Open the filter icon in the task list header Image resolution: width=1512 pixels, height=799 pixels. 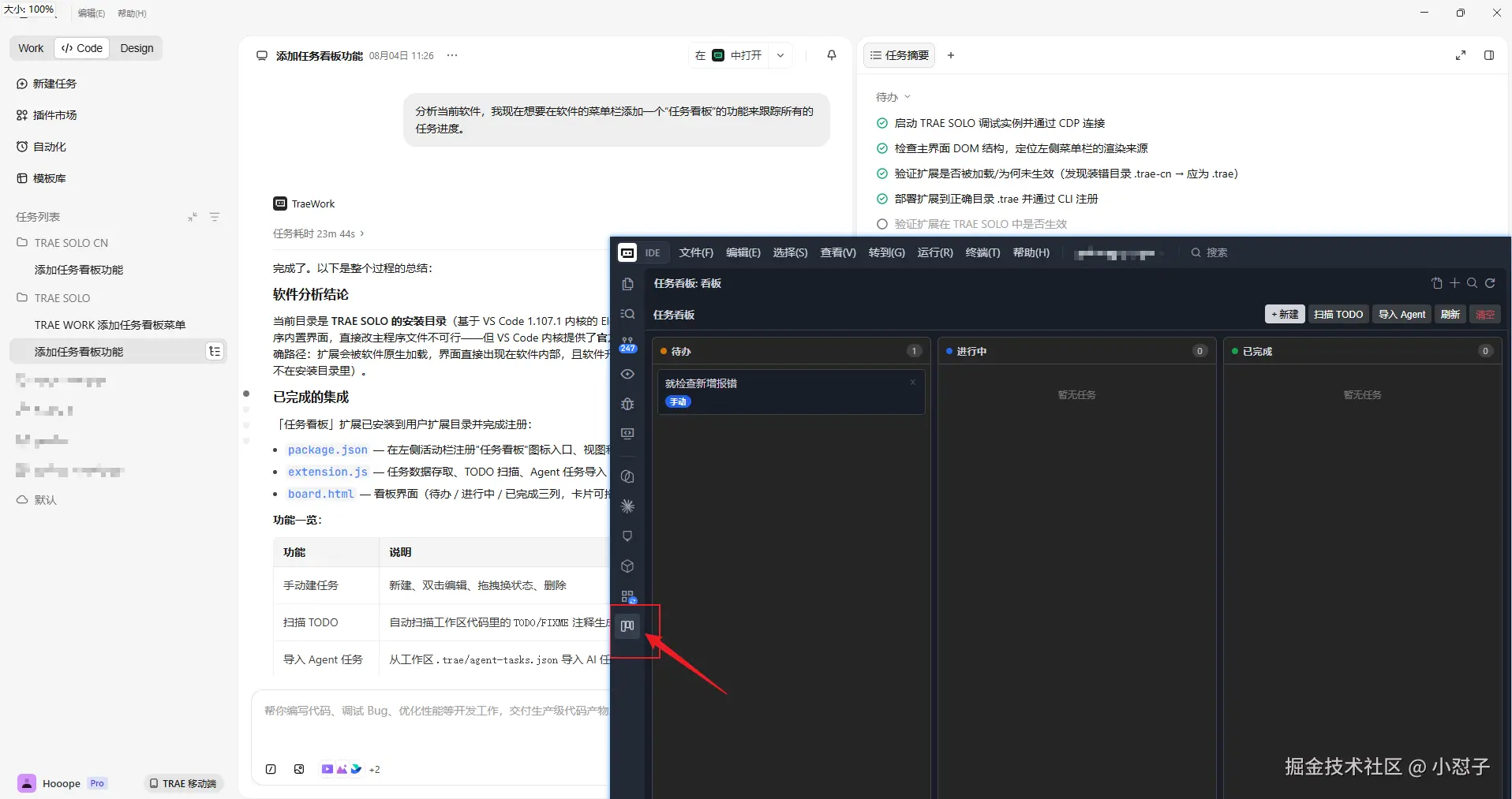coord(215,217)
